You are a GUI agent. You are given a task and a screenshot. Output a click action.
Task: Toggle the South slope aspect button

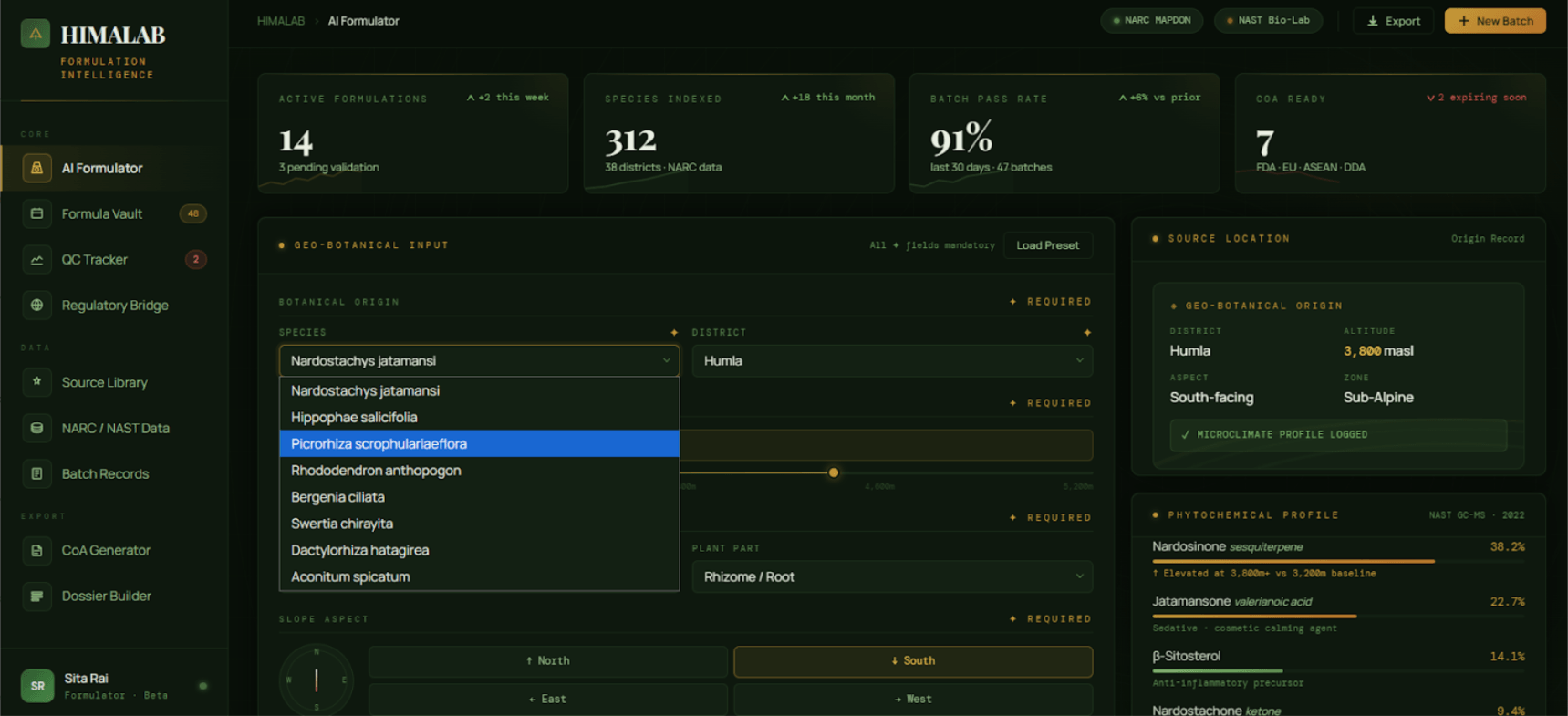[912, 661]
